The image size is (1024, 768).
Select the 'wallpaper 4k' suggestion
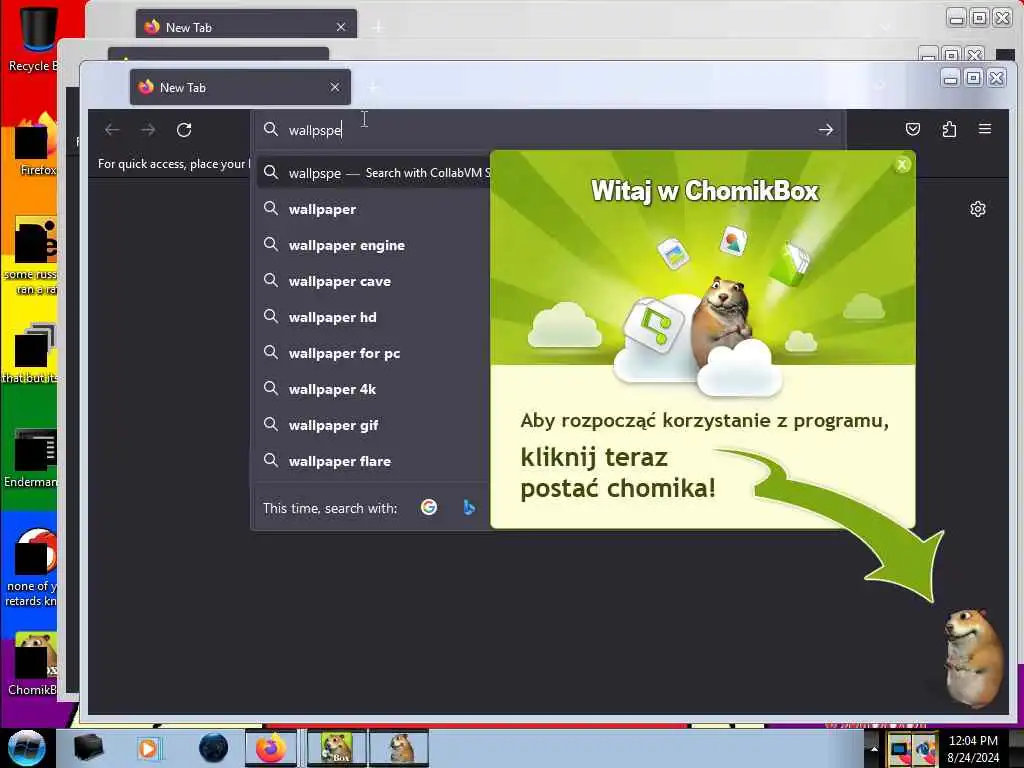[x=372, y=389]
